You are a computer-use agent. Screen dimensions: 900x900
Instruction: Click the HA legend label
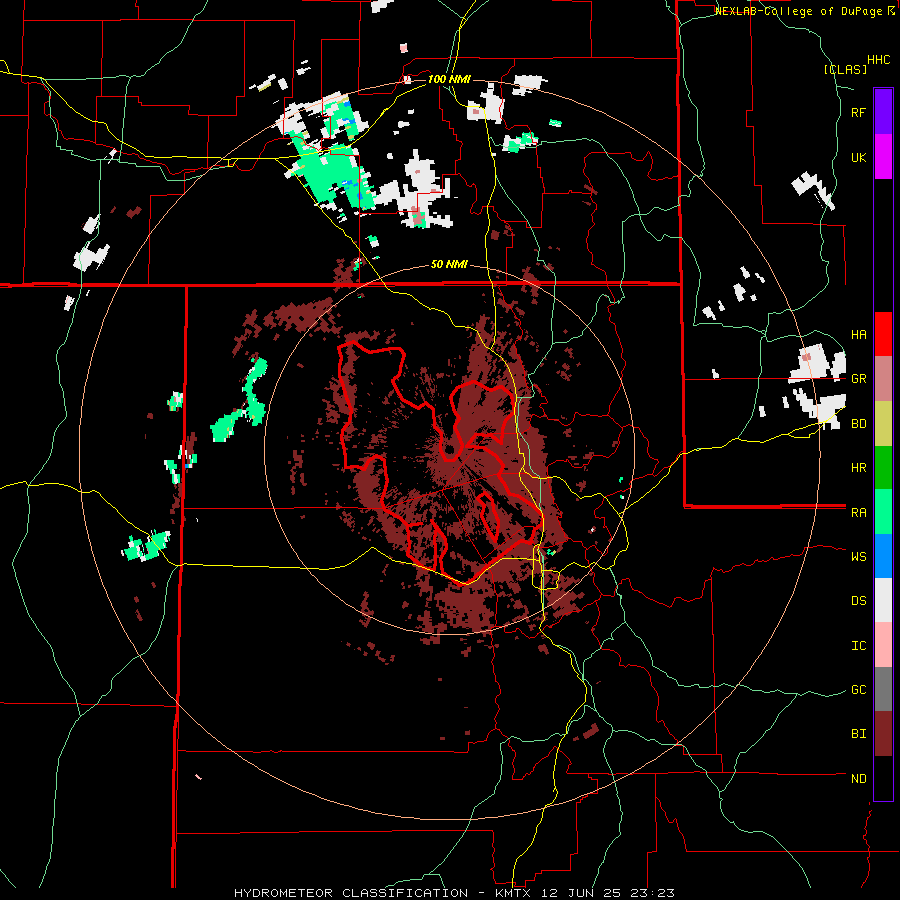[858, 335]
